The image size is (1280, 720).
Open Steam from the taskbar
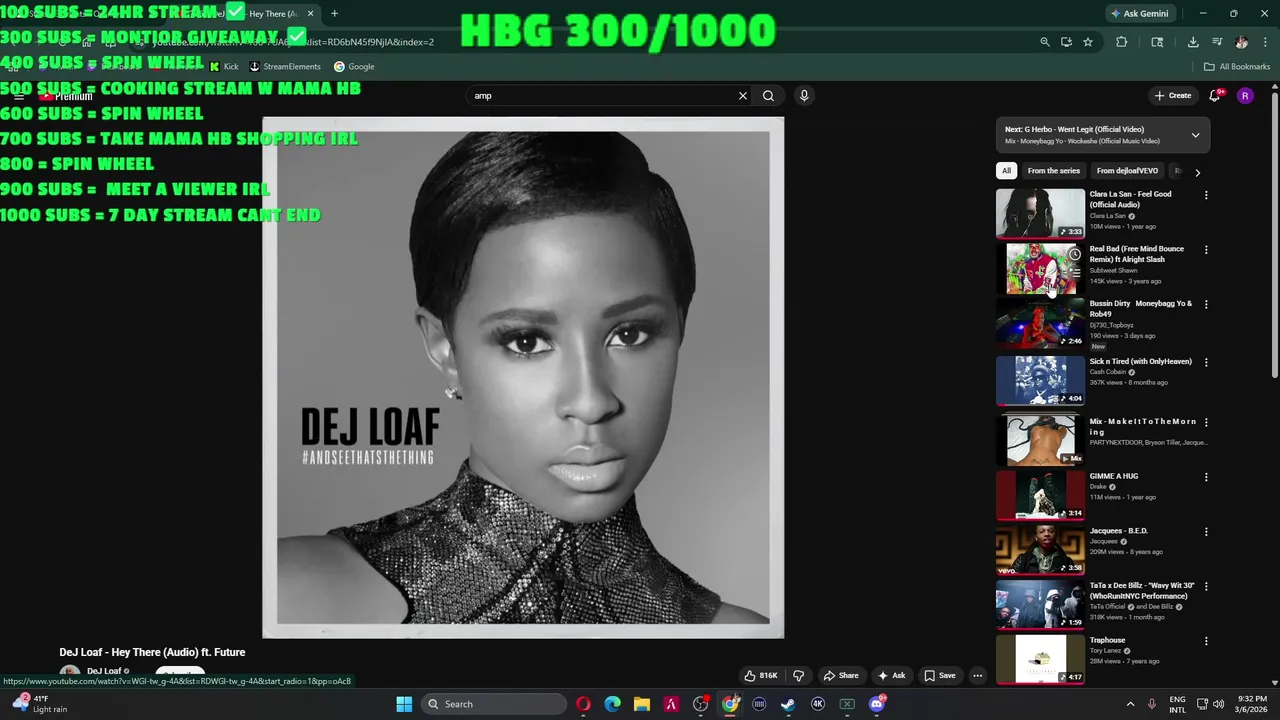[x=788, y=704]
